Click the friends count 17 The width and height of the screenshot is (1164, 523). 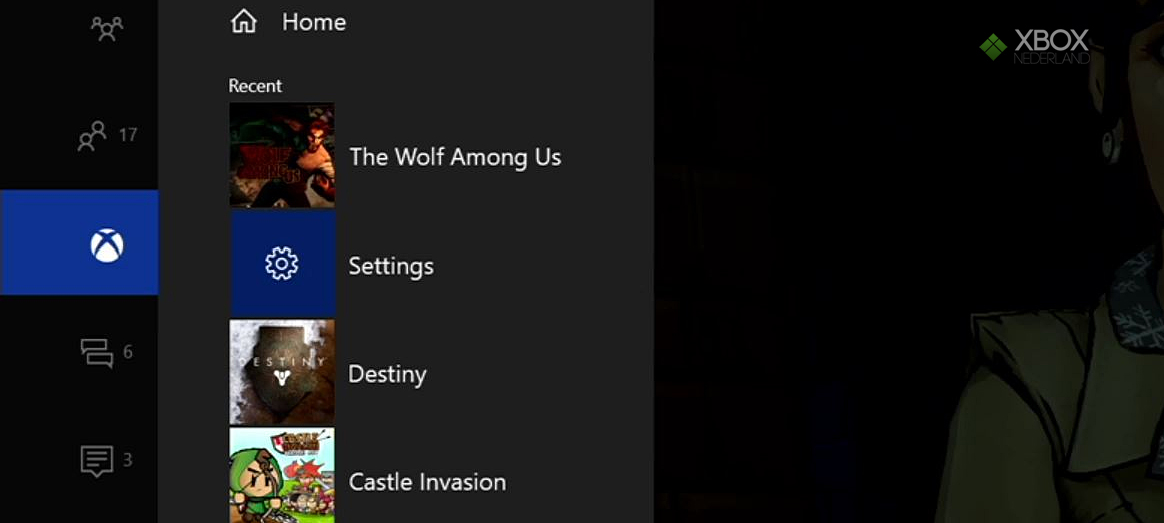(x=128, y=135)
